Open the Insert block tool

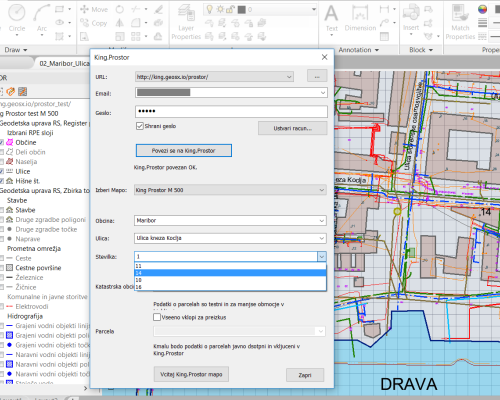tap(411, 17)
